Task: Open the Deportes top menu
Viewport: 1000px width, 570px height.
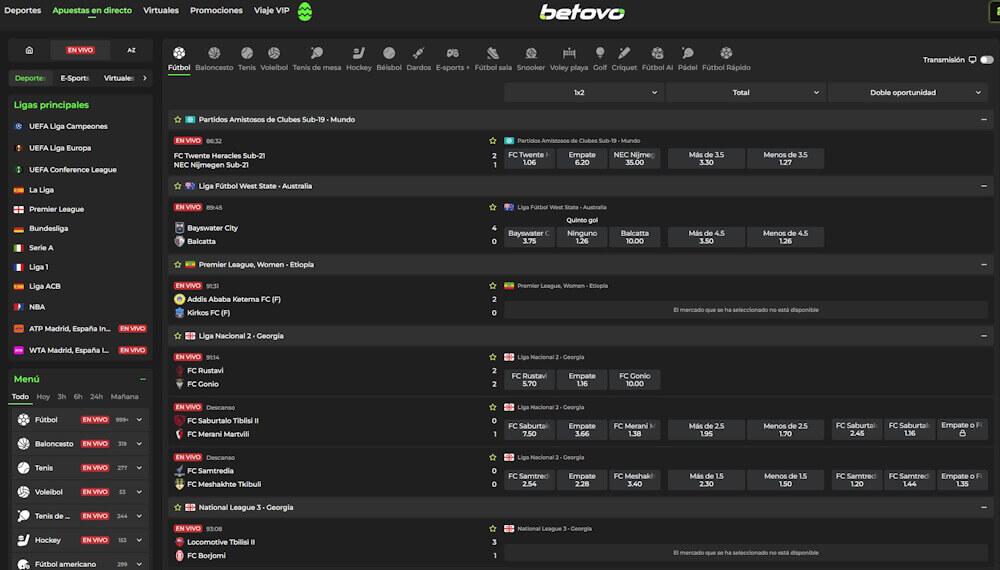Action: click(x=22, y=10)
